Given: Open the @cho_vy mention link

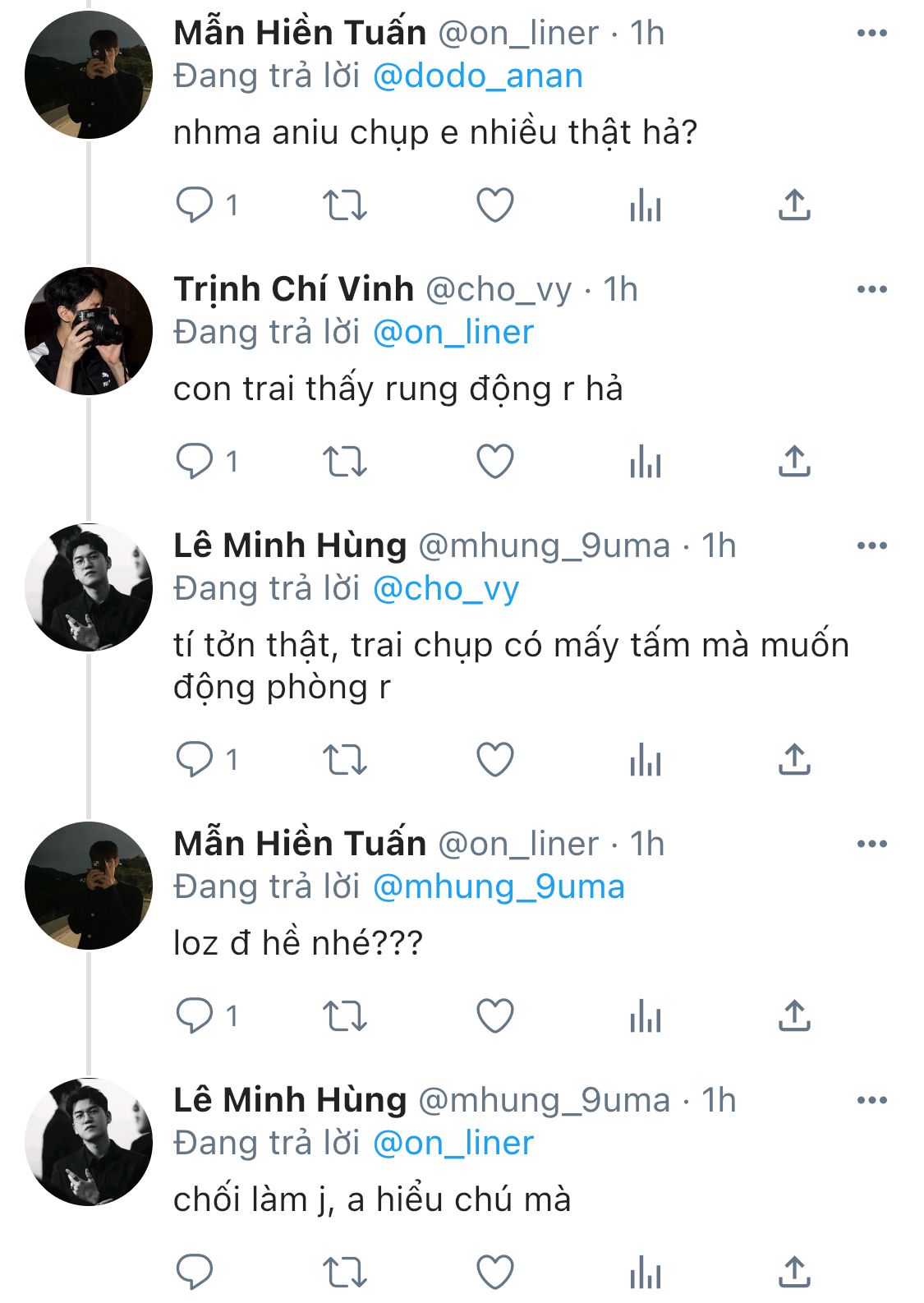Looking at the screenshot, I should tap(445, 589).
